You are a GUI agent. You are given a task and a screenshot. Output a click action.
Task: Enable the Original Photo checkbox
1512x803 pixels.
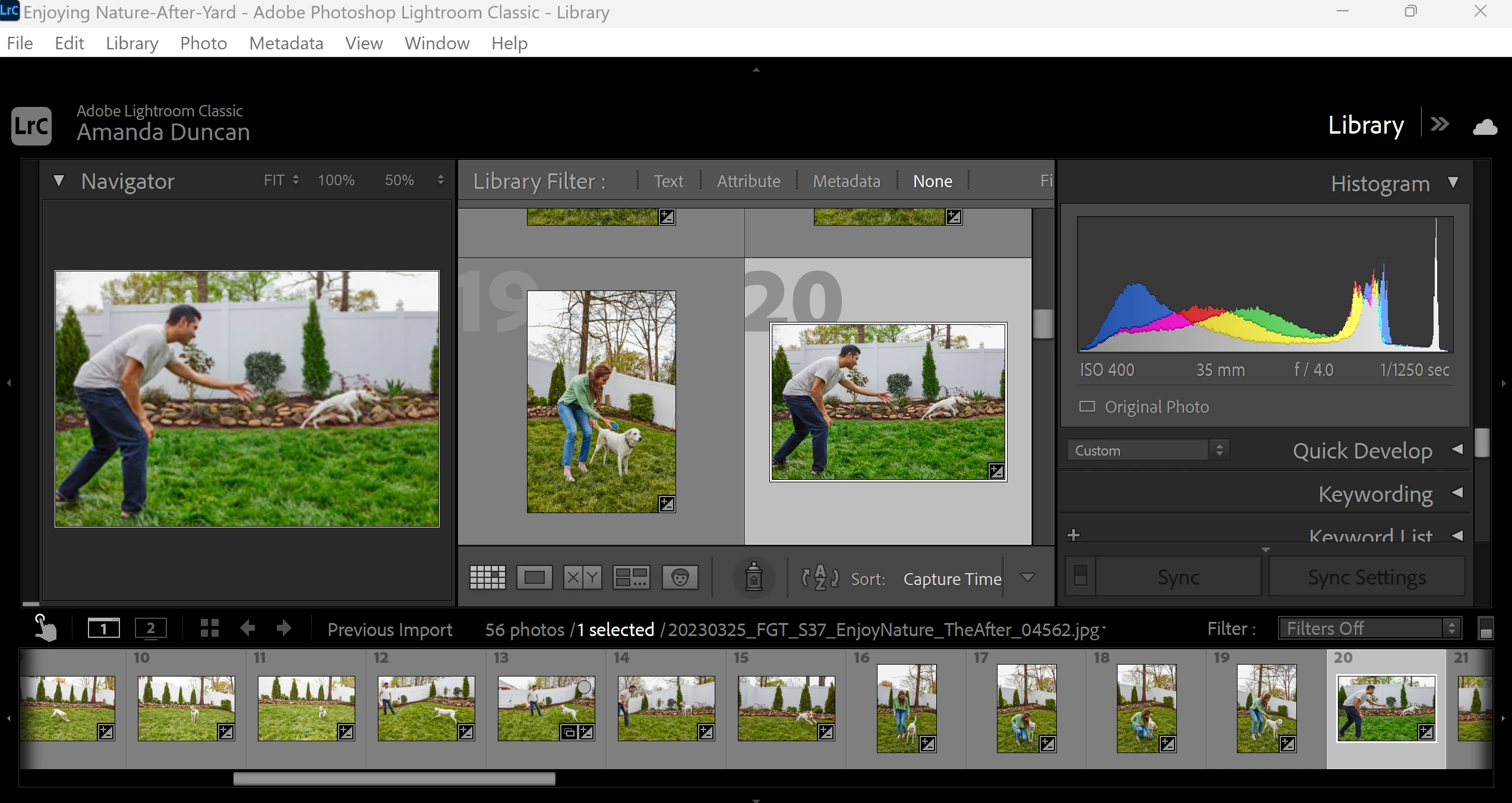pos(1087,407)
